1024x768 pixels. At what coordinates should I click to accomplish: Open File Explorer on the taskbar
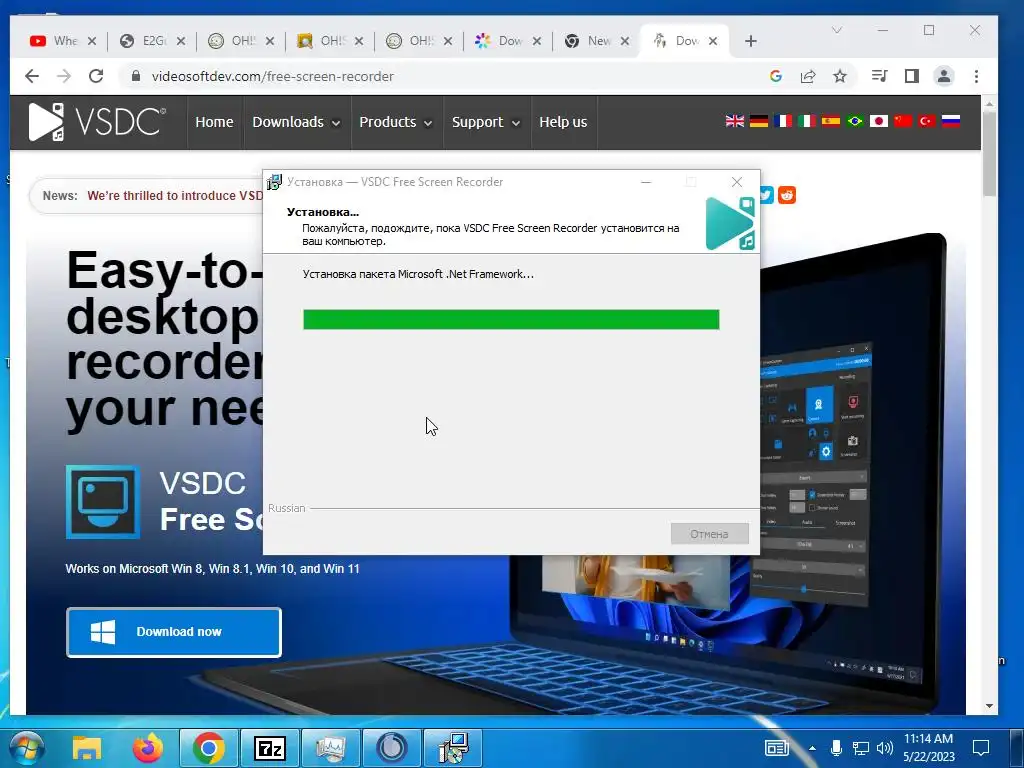pos(87,748)
